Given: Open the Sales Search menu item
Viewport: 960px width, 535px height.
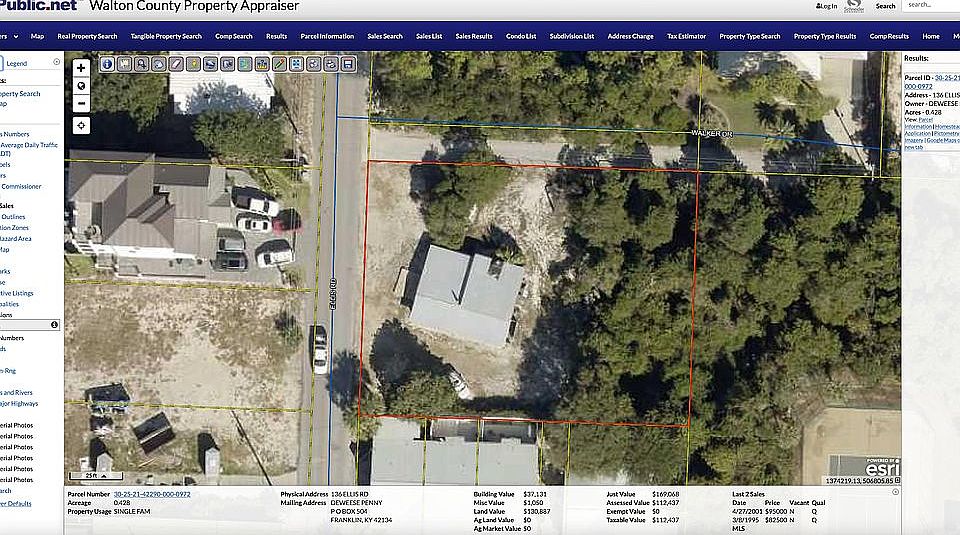Looking at the screenshot, I should tap(385, 36).
